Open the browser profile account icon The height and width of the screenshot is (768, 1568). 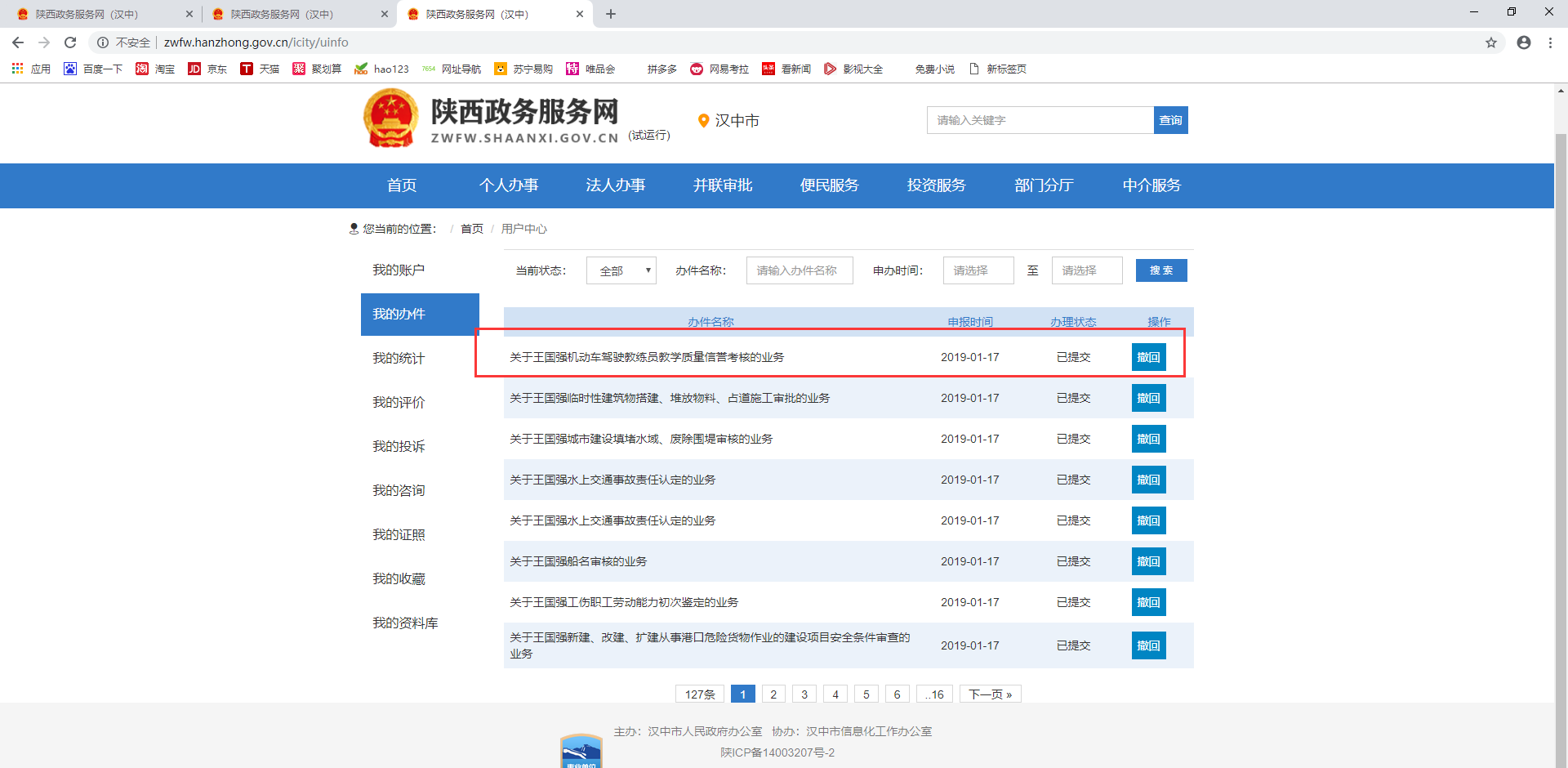[1523, 42]
